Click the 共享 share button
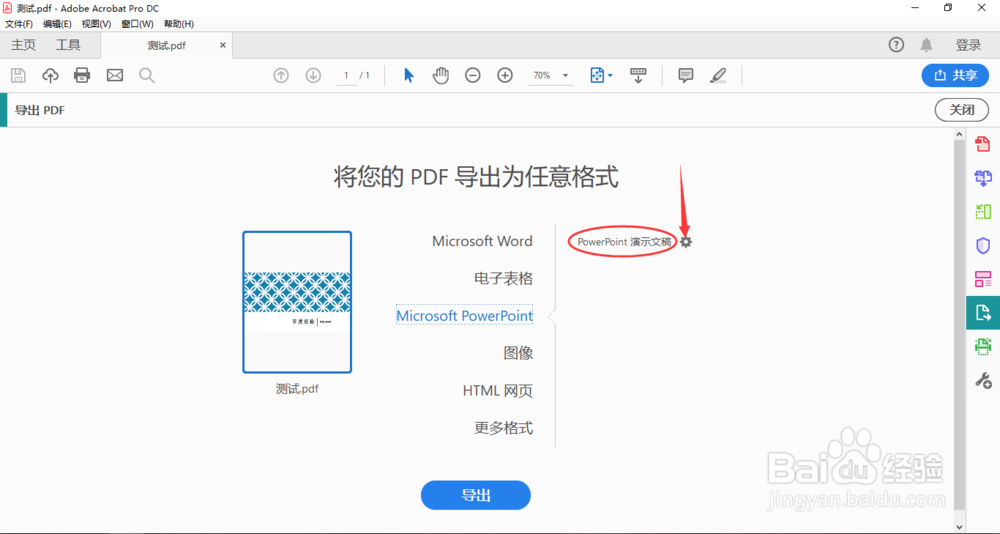The height and width of the screenshot is (534, 1000). (955, 75)
